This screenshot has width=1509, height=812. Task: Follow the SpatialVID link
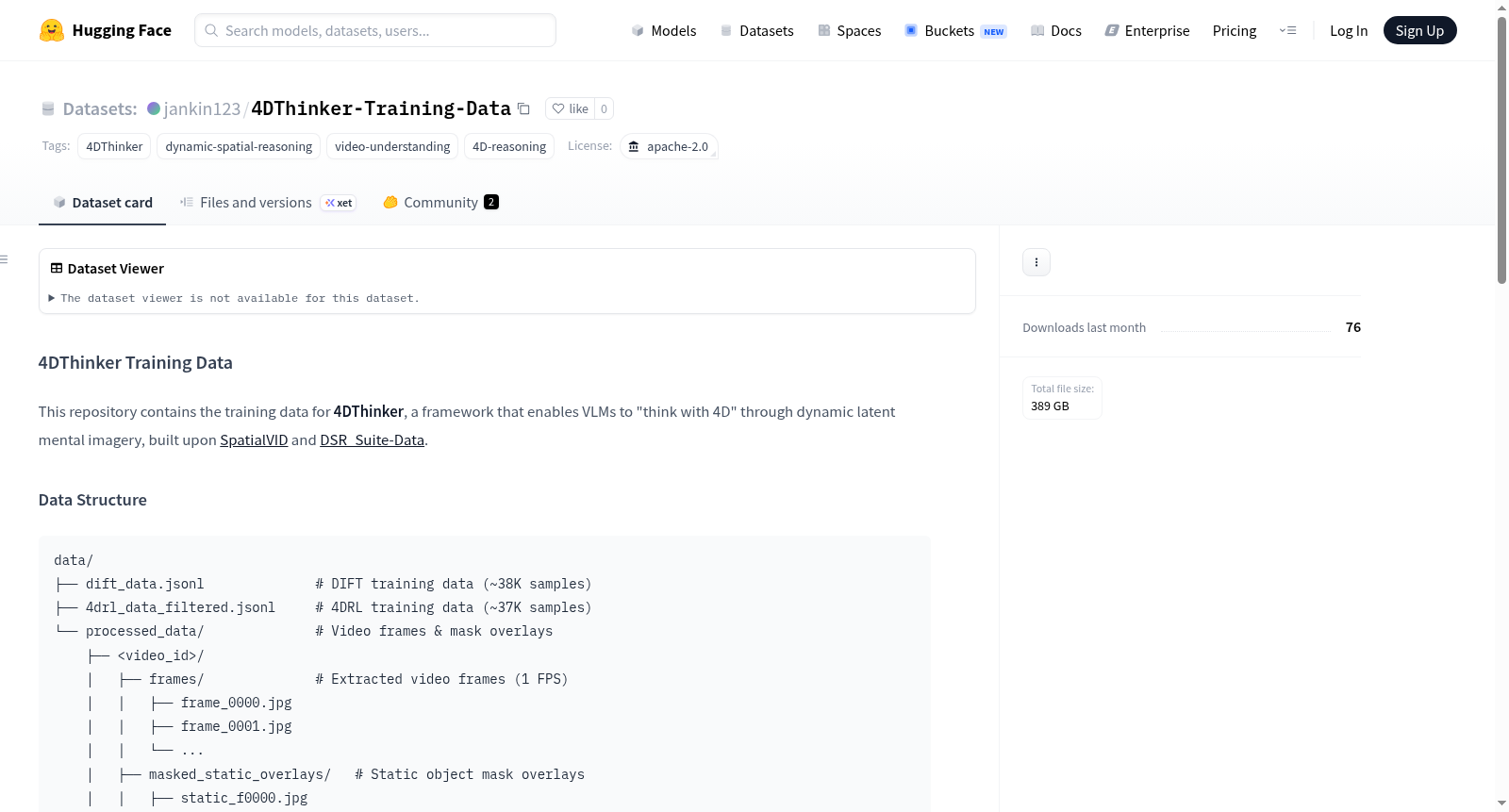pos(254,440)
